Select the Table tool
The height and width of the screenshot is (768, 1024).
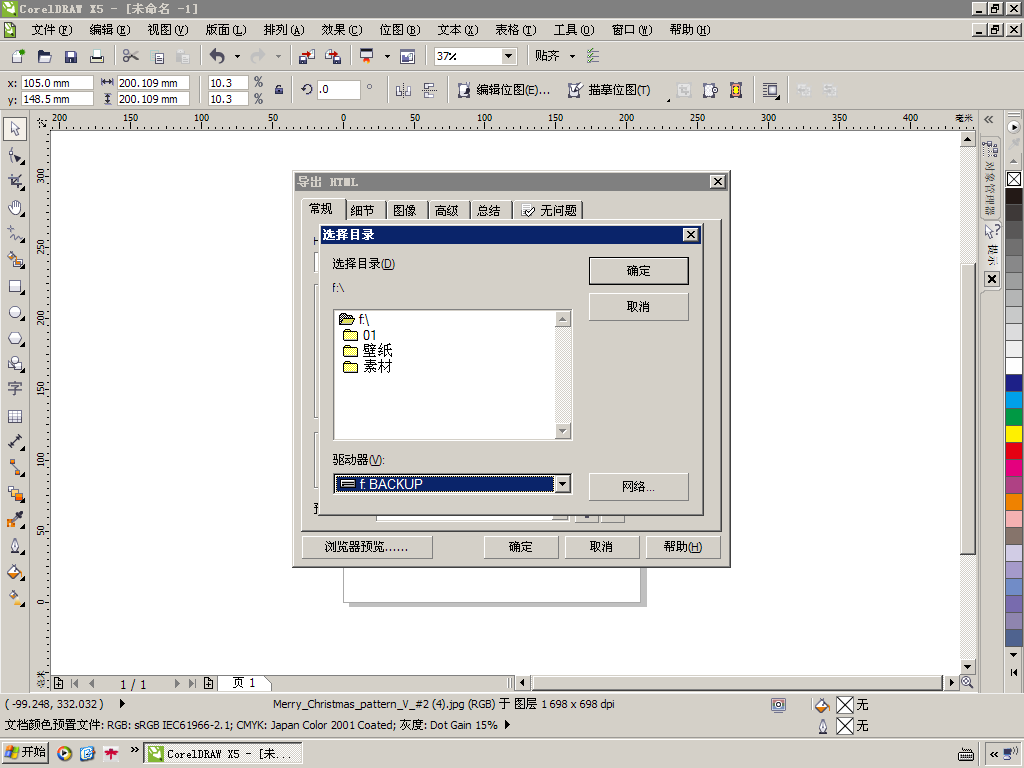[15, 416]
